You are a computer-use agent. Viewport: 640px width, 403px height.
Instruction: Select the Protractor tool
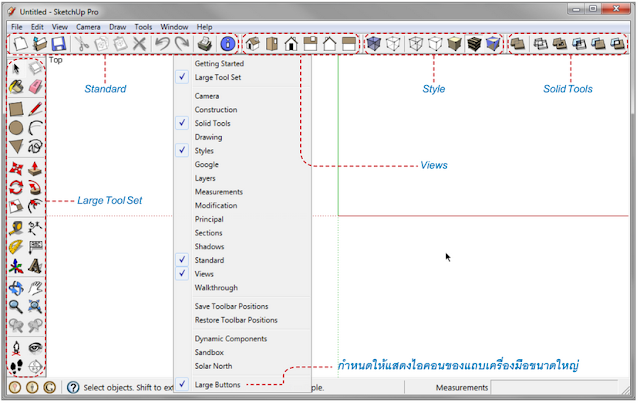16,247
